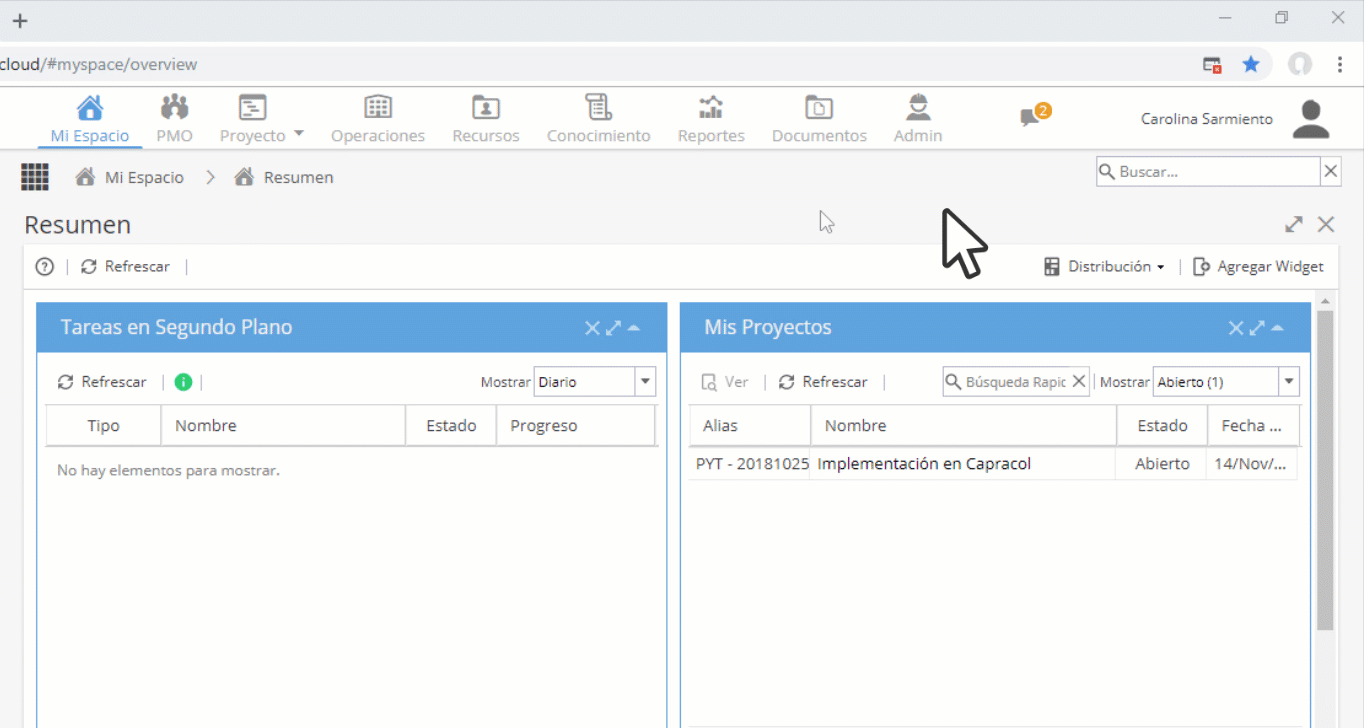Open Carolina Sarmiento user profile avatar
This screenshot has height=728, width=1364.
[x=1311, y=119]
